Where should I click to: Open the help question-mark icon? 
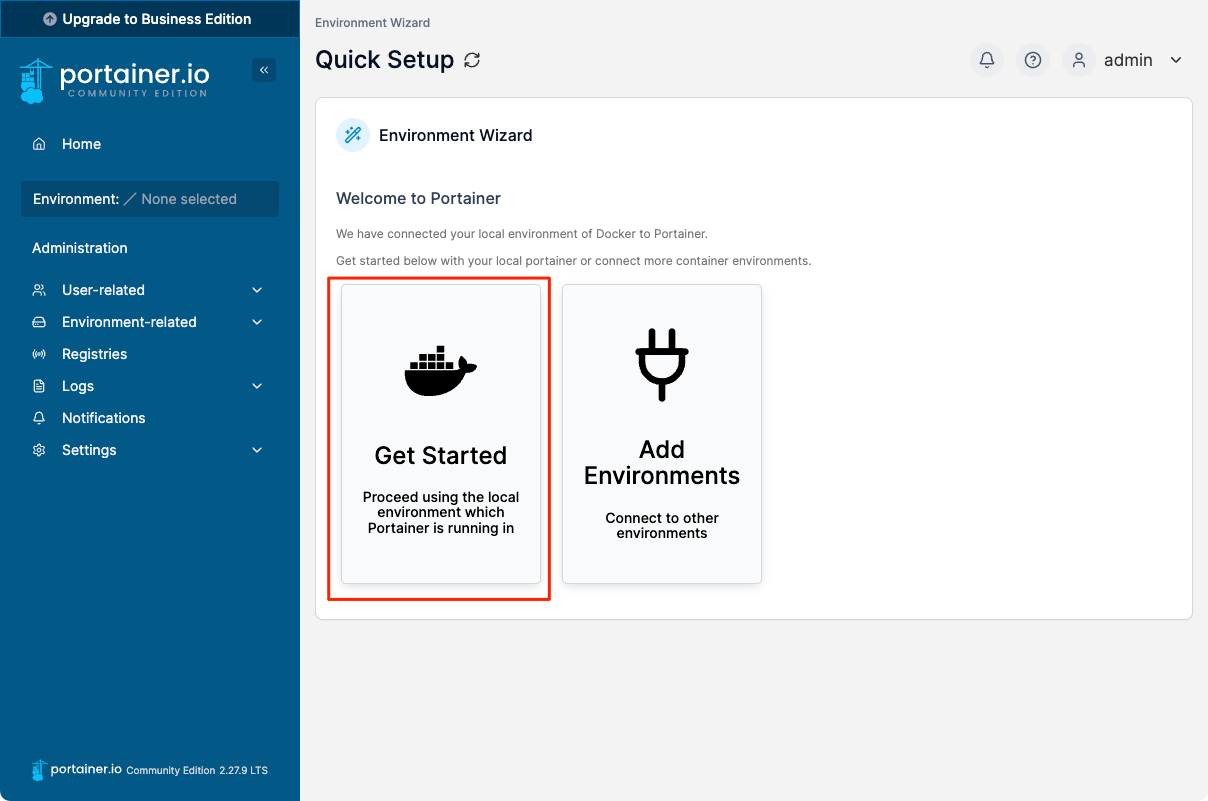click(x=1033, y=60)
